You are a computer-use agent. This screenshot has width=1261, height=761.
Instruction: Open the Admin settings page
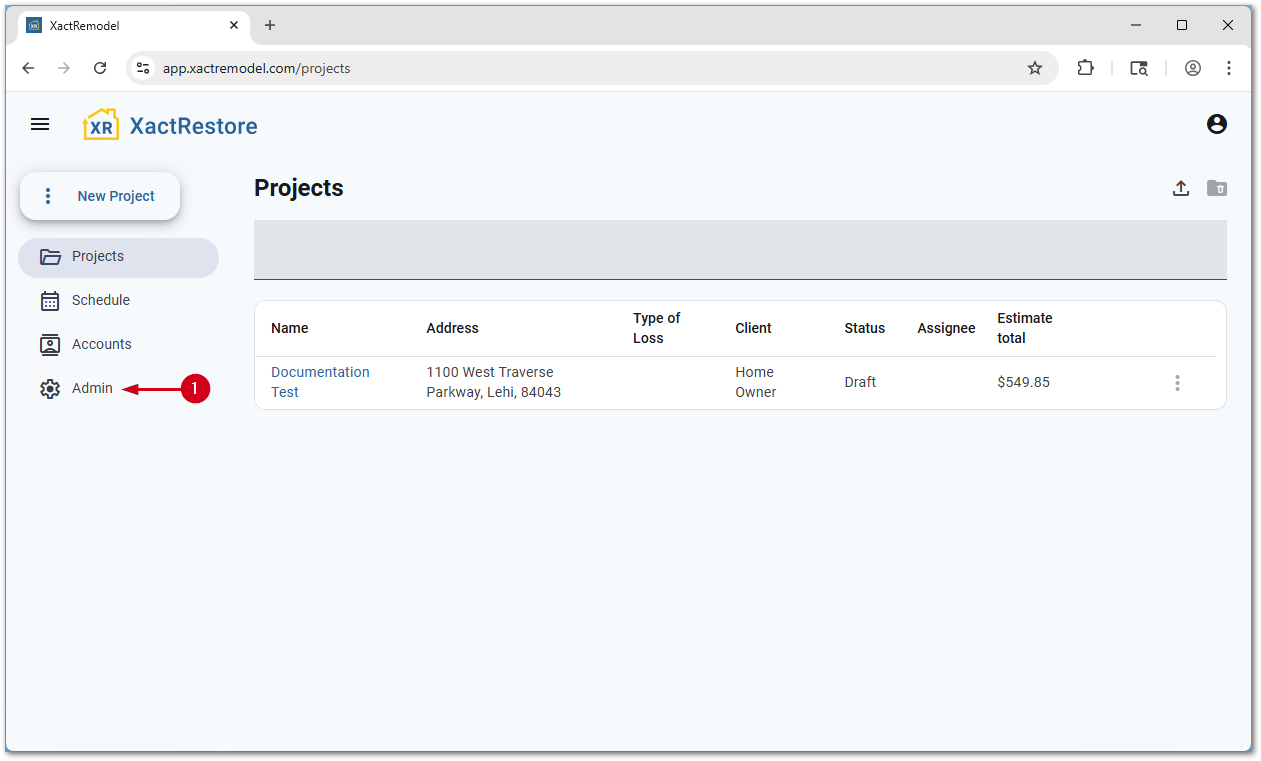click(91, 389)
